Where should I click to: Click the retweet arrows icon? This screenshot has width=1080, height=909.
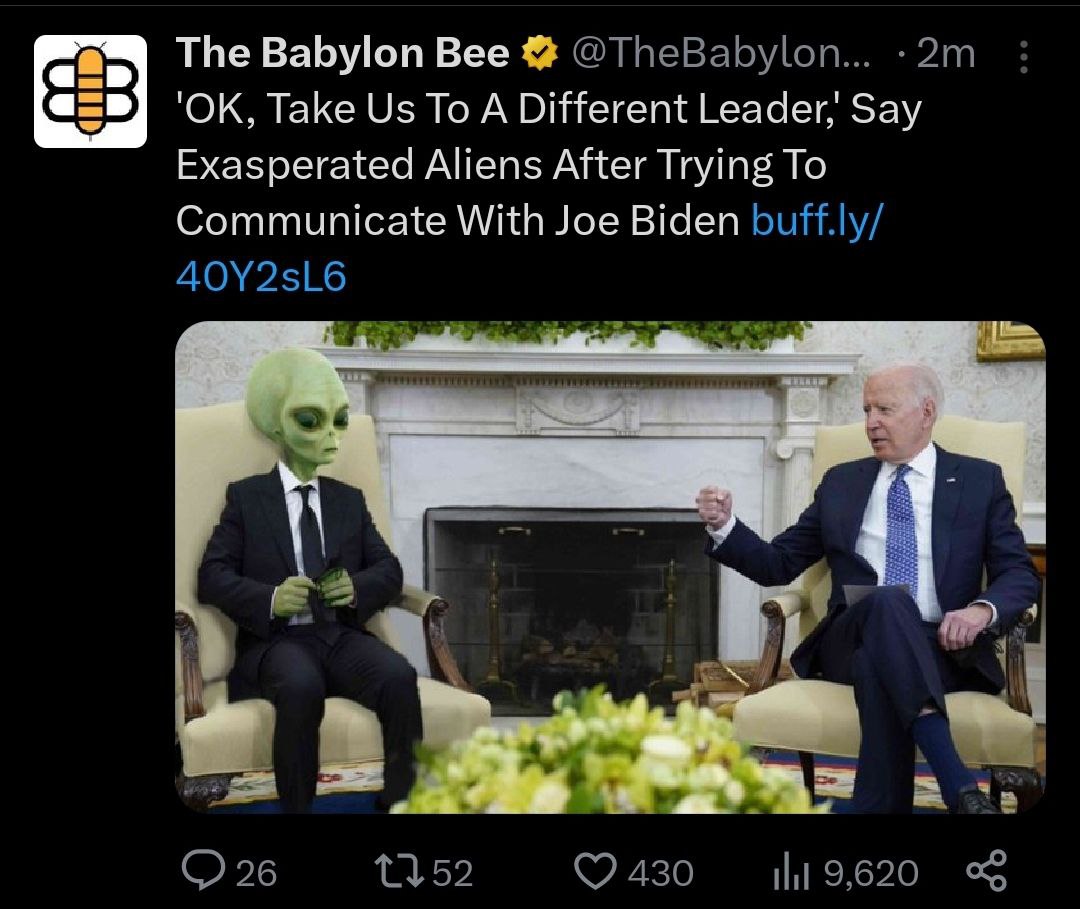click(398, 871)
